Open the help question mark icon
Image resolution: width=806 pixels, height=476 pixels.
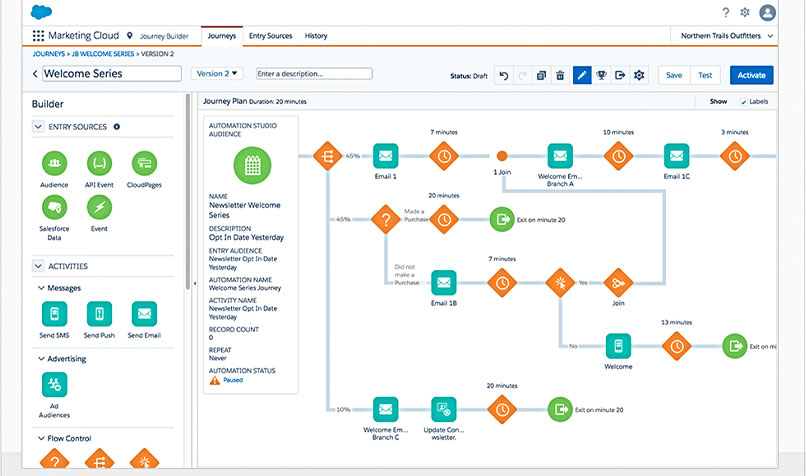(725, 12)
